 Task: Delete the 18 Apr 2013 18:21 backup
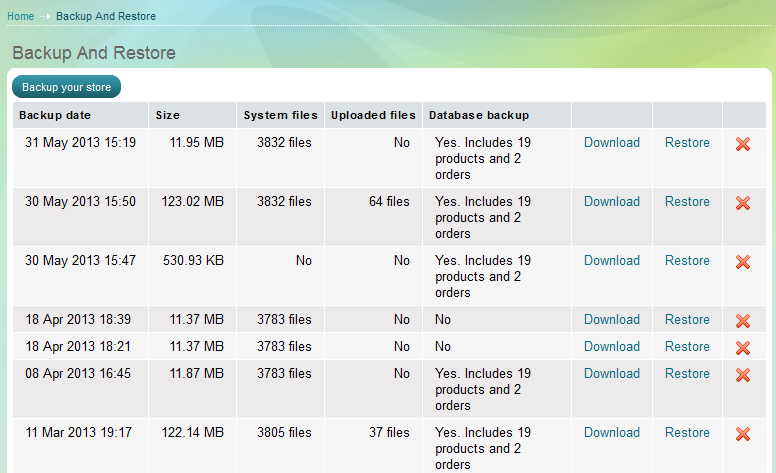[743, 348]
